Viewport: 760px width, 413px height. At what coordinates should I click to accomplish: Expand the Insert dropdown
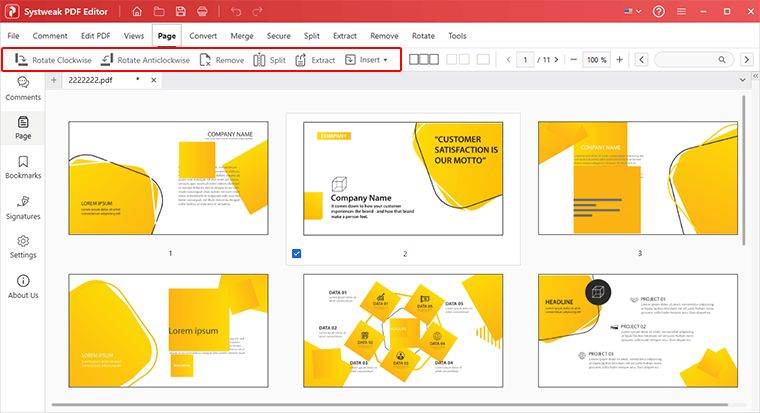click(366, 60)
